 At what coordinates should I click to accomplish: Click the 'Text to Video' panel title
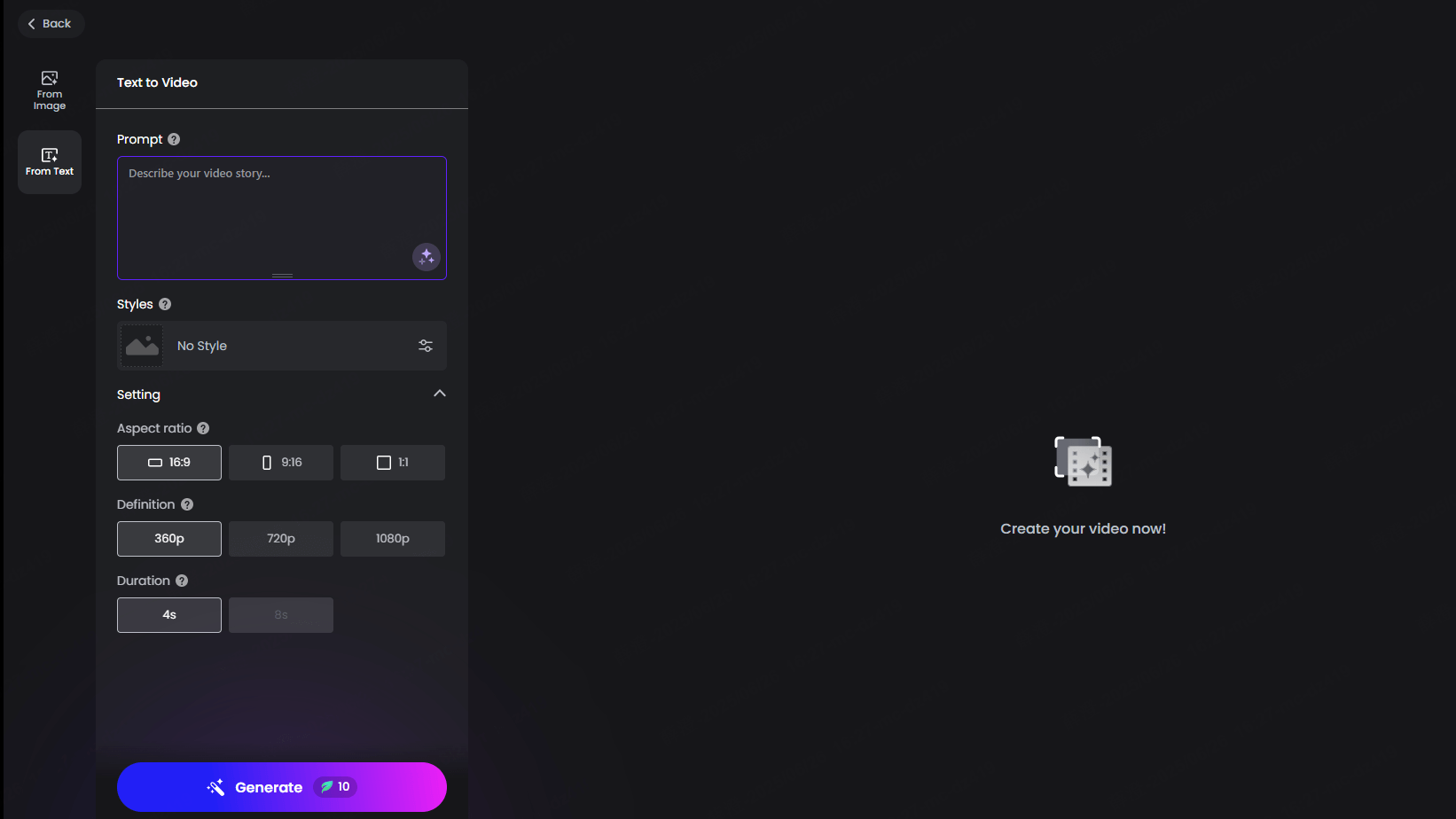click(x=157, y=82)
